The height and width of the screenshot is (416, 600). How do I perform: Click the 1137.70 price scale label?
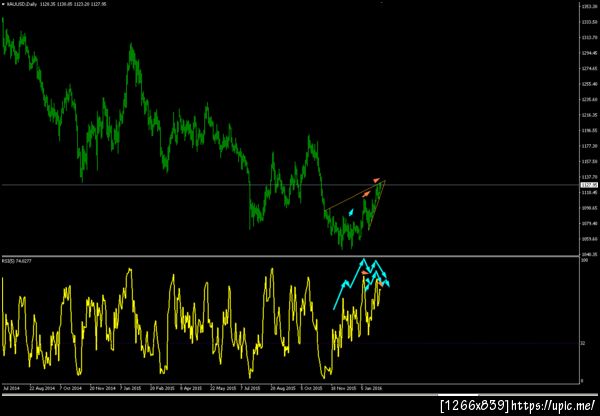(590, 177)
